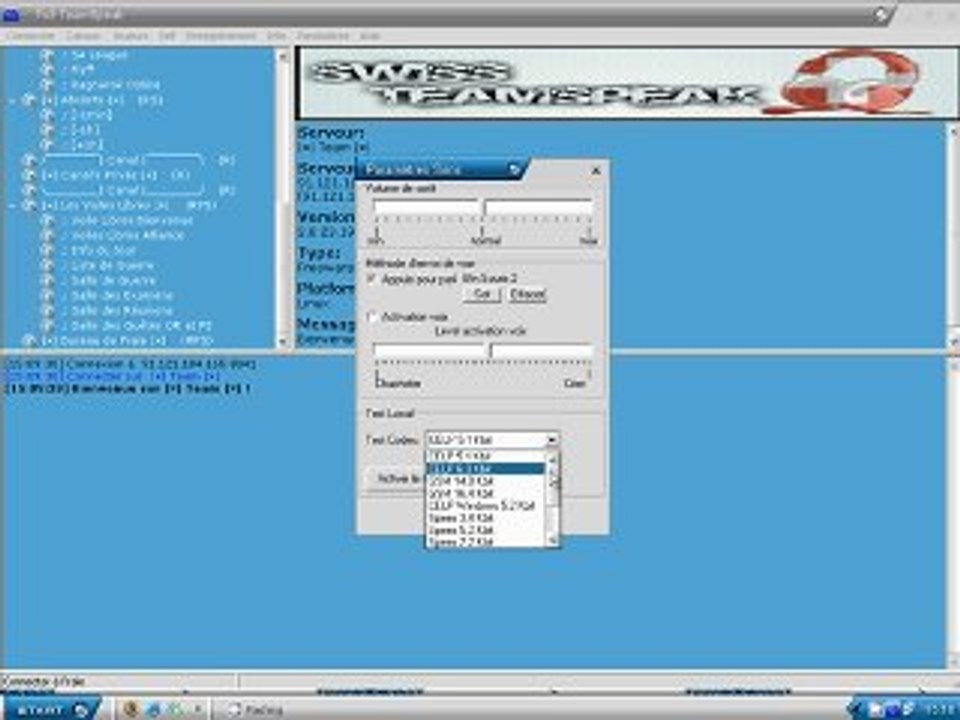This screenshot has height=720, width=960.
Task: Click the channel tree scroll-down arrow
Action: tap(282, 341)
